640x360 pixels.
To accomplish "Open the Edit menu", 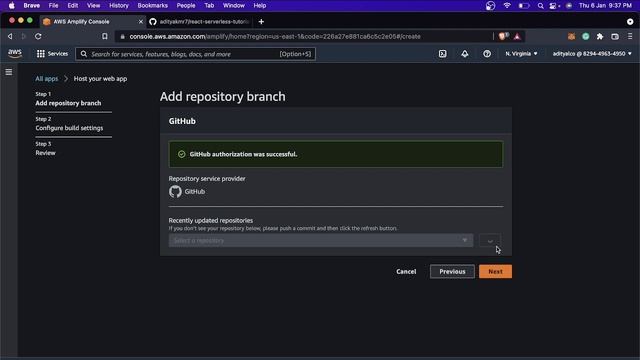I will pyautogui.click(x=73, y=6).
